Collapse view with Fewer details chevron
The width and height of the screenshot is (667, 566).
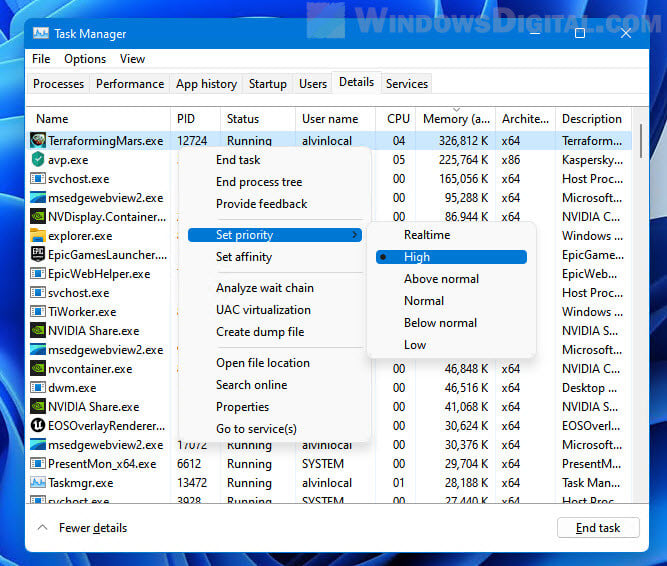pos(42,528)
